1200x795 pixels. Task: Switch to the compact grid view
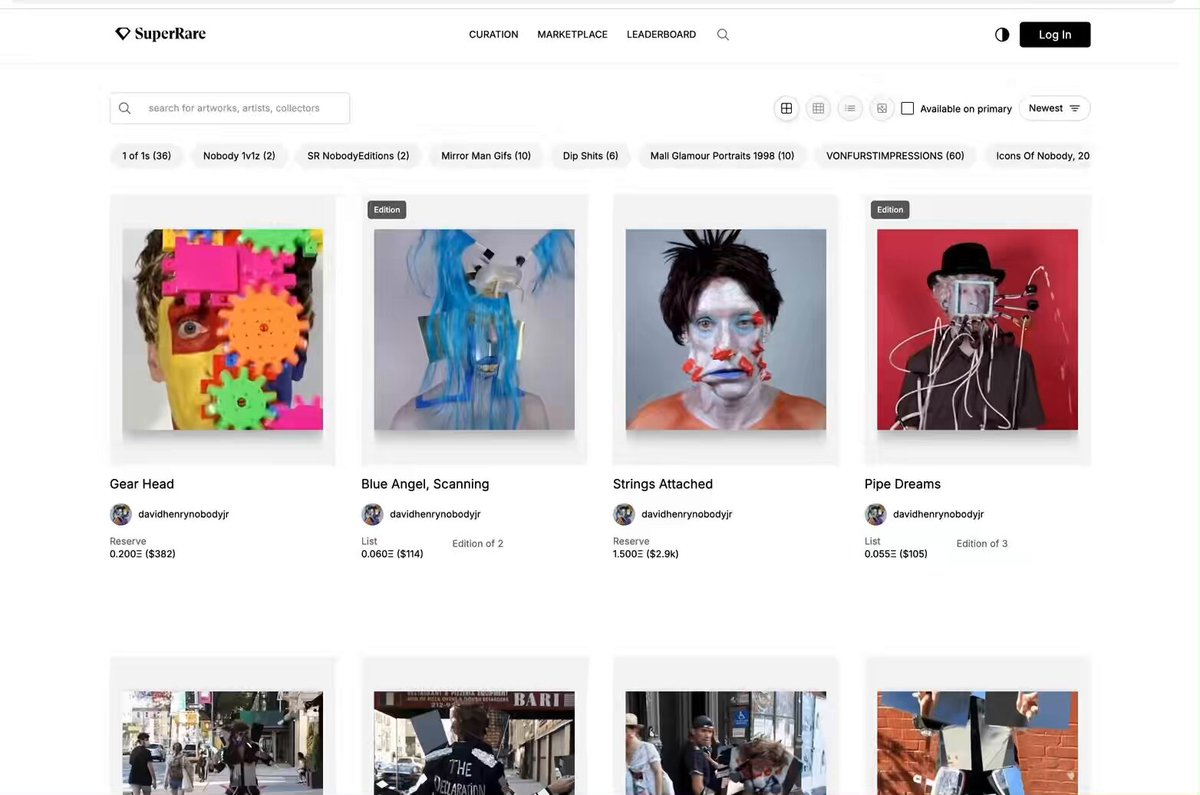pos(818,108)
